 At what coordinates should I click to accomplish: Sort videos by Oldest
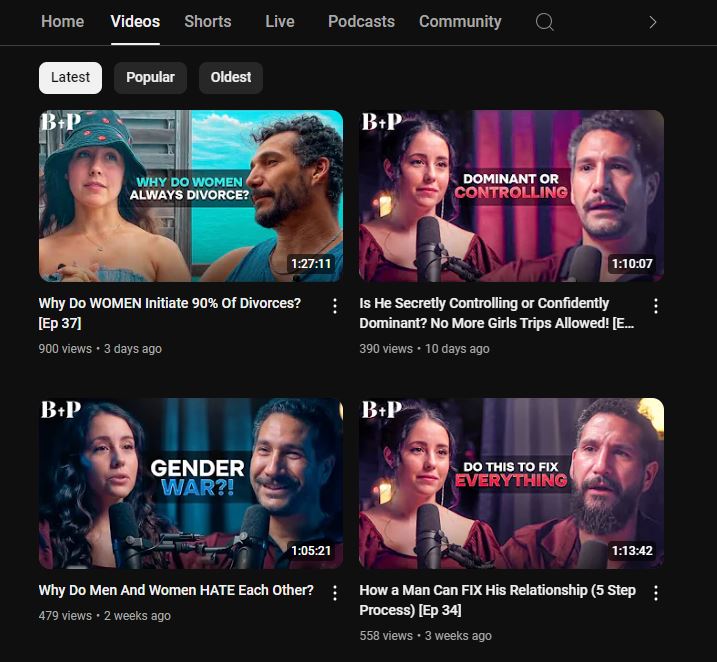pyautogui.click(x=231, y=77)
